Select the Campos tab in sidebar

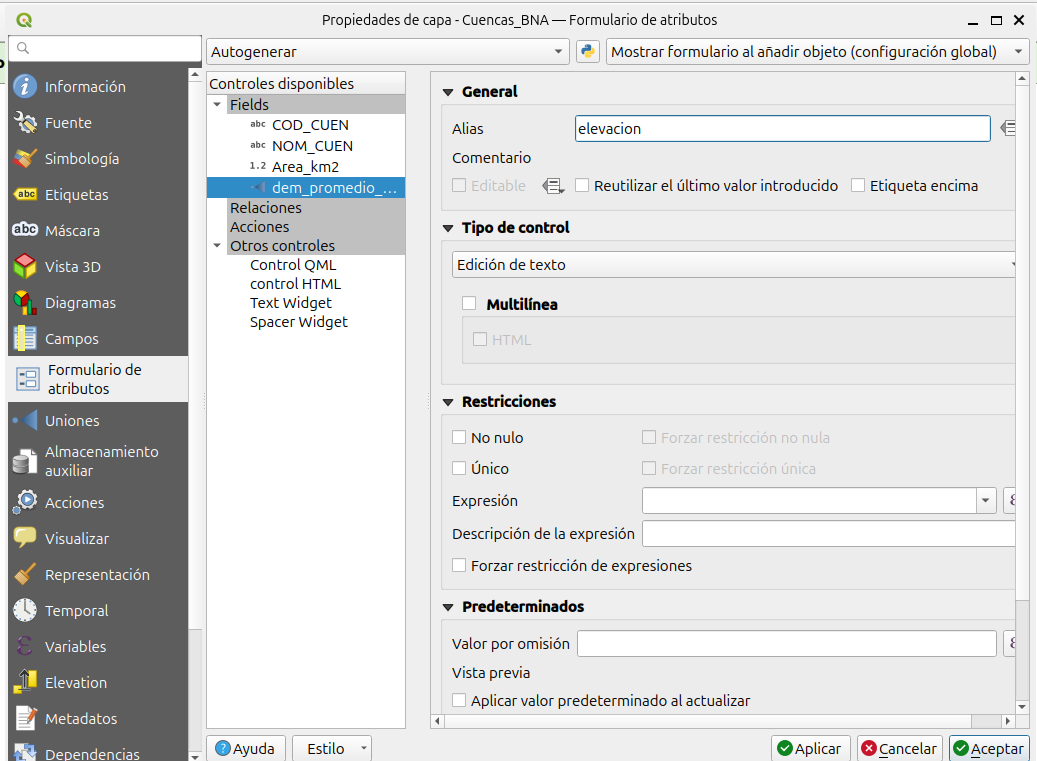[x=71, y=339]
